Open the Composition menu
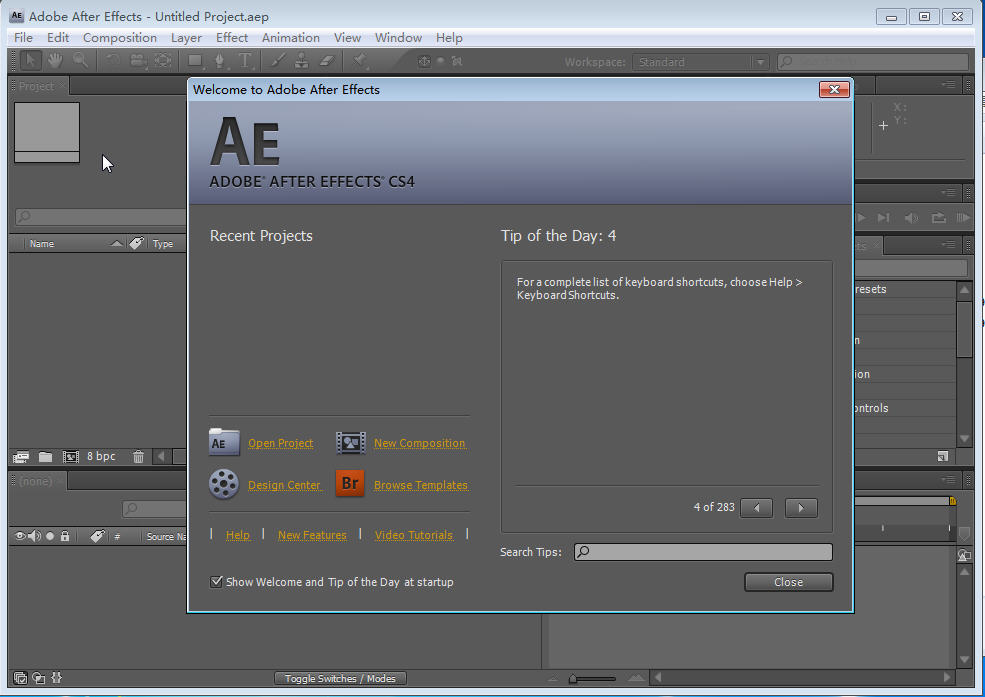The height and width of the screenshot is (697, 985). pyautogui.click(x=120, y=38)
